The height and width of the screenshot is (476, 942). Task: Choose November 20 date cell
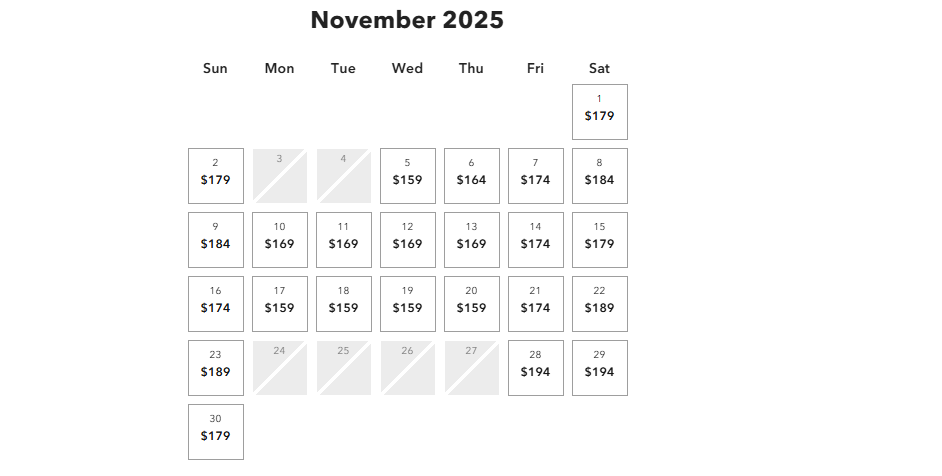click(x=472, y=304)
